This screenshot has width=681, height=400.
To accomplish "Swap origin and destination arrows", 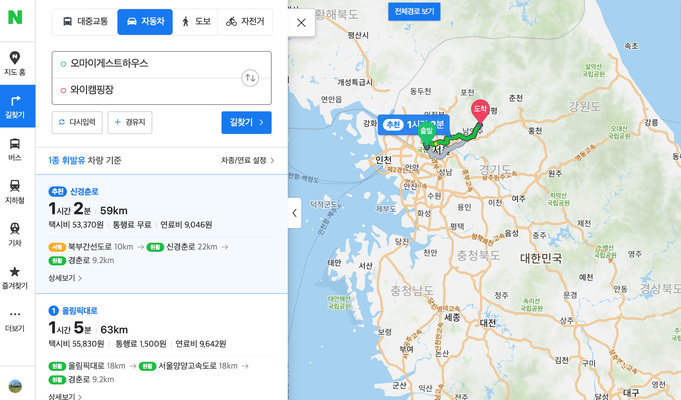I will [250, 78].
